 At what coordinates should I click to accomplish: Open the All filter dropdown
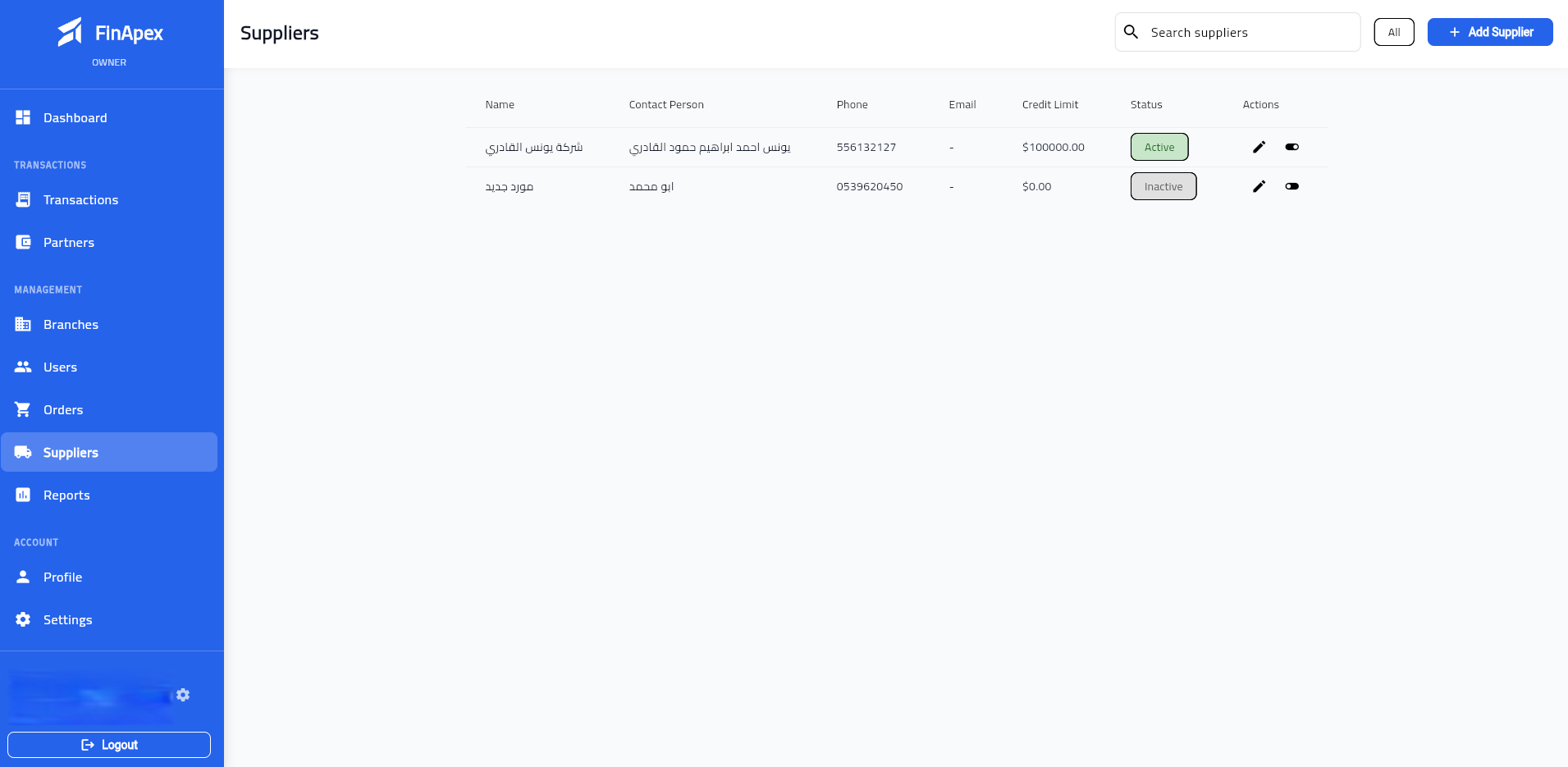1394,32
